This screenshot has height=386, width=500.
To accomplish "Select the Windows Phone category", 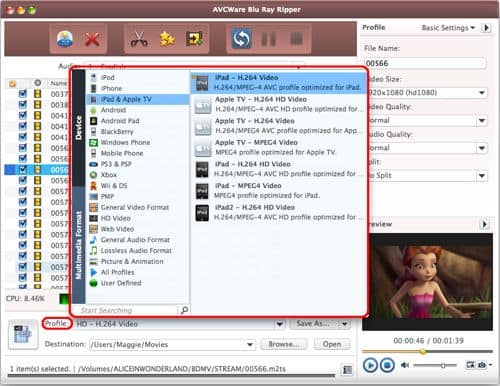I will pos(138,142).
